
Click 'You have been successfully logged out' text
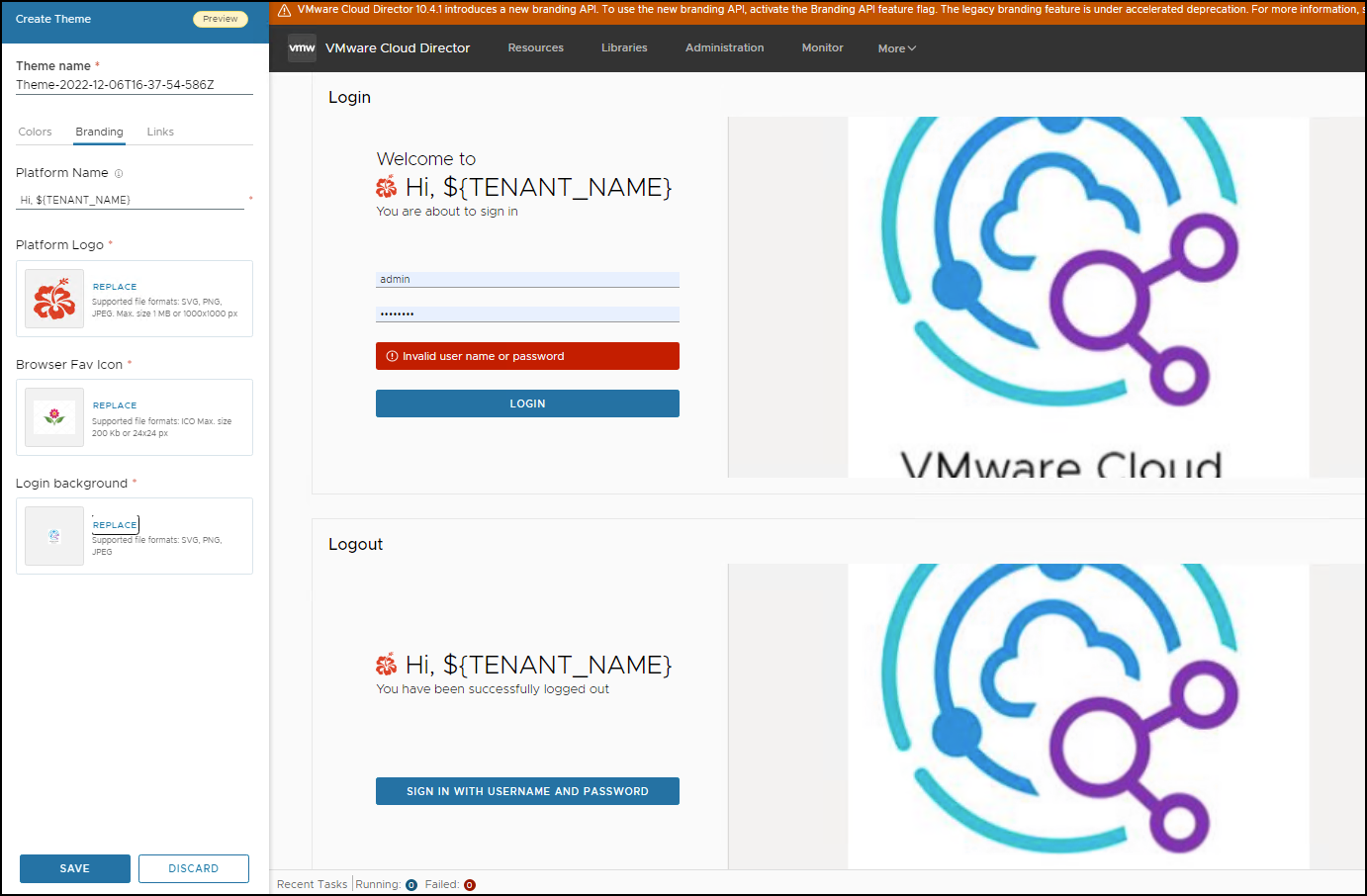coord(493,689)
